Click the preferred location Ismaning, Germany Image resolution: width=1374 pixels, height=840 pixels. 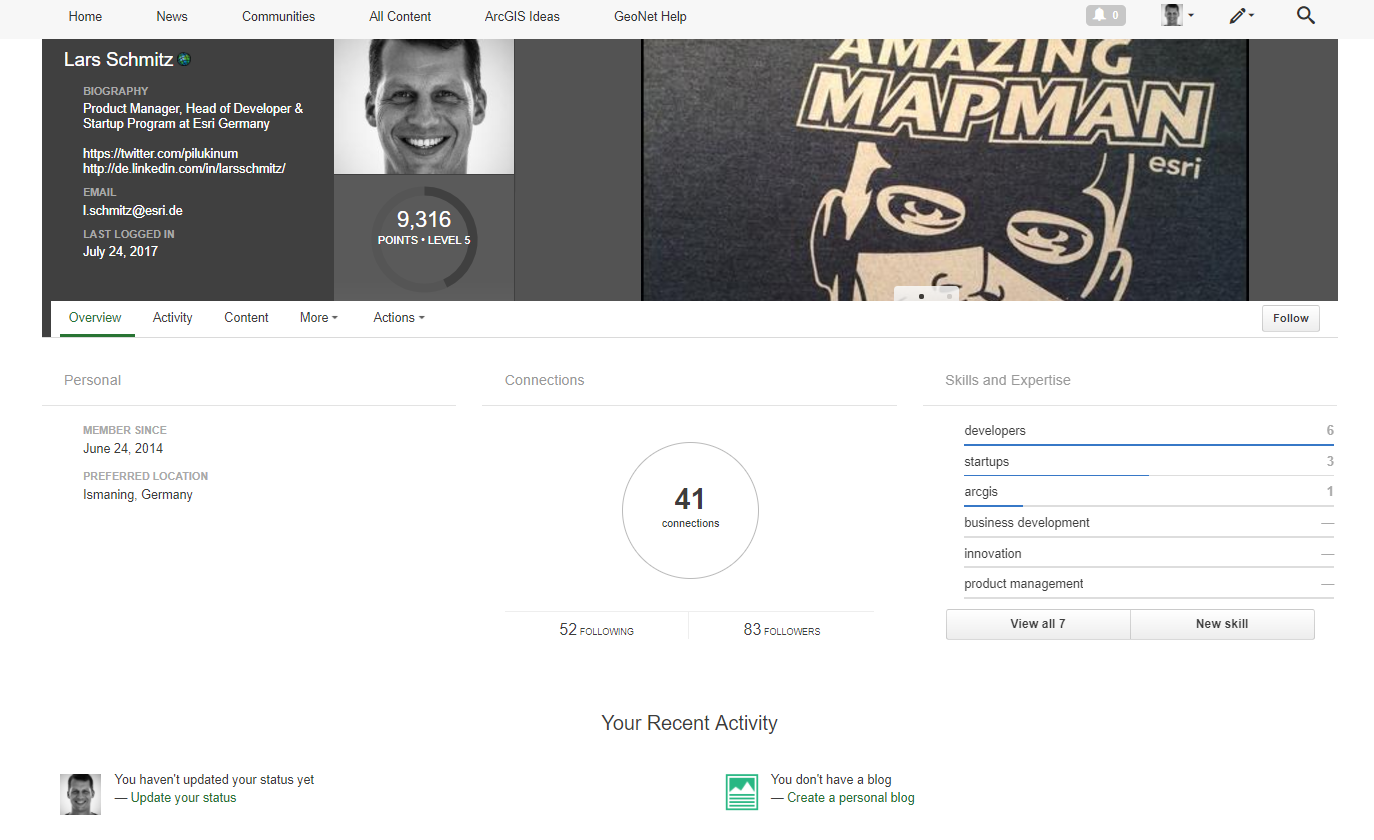[138, 495]
